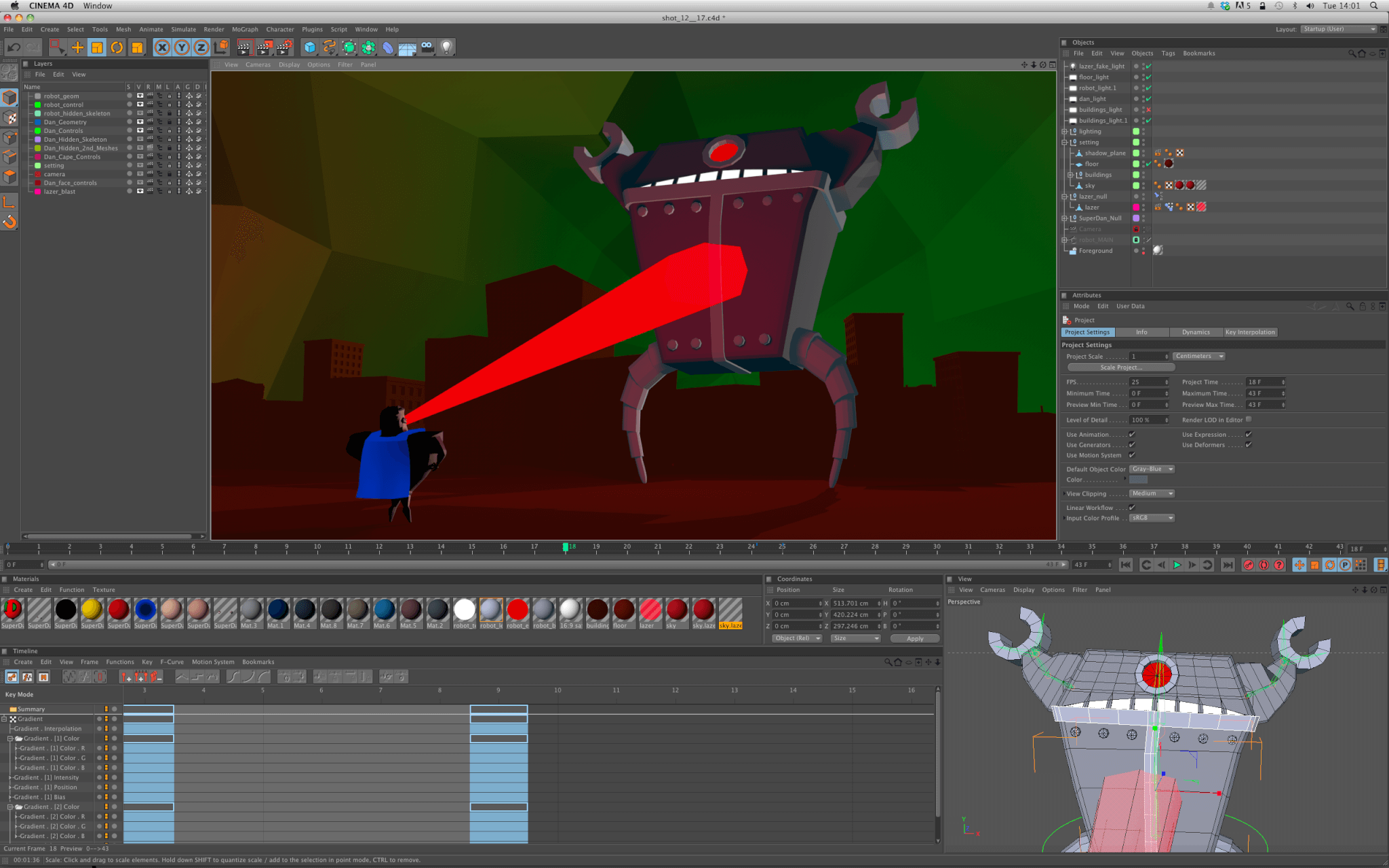Open the Centimeters unit dropdown
Image resolution: width=1389 pixels, height=868 pixels.
click(x=1198, y=356)
